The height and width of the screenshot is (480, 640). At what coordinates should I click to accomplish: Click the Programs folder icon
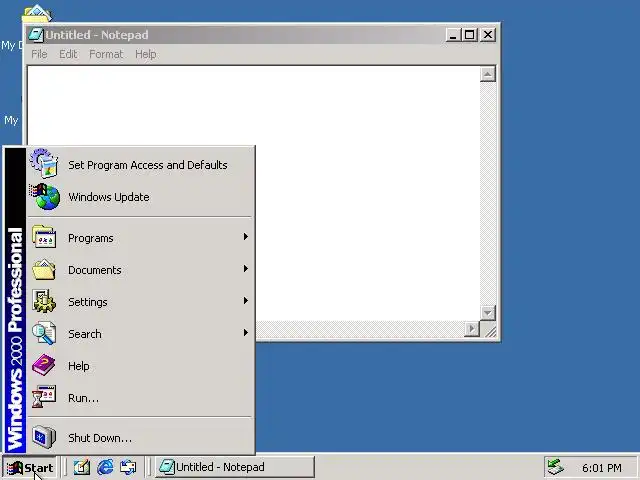(44, 237)
